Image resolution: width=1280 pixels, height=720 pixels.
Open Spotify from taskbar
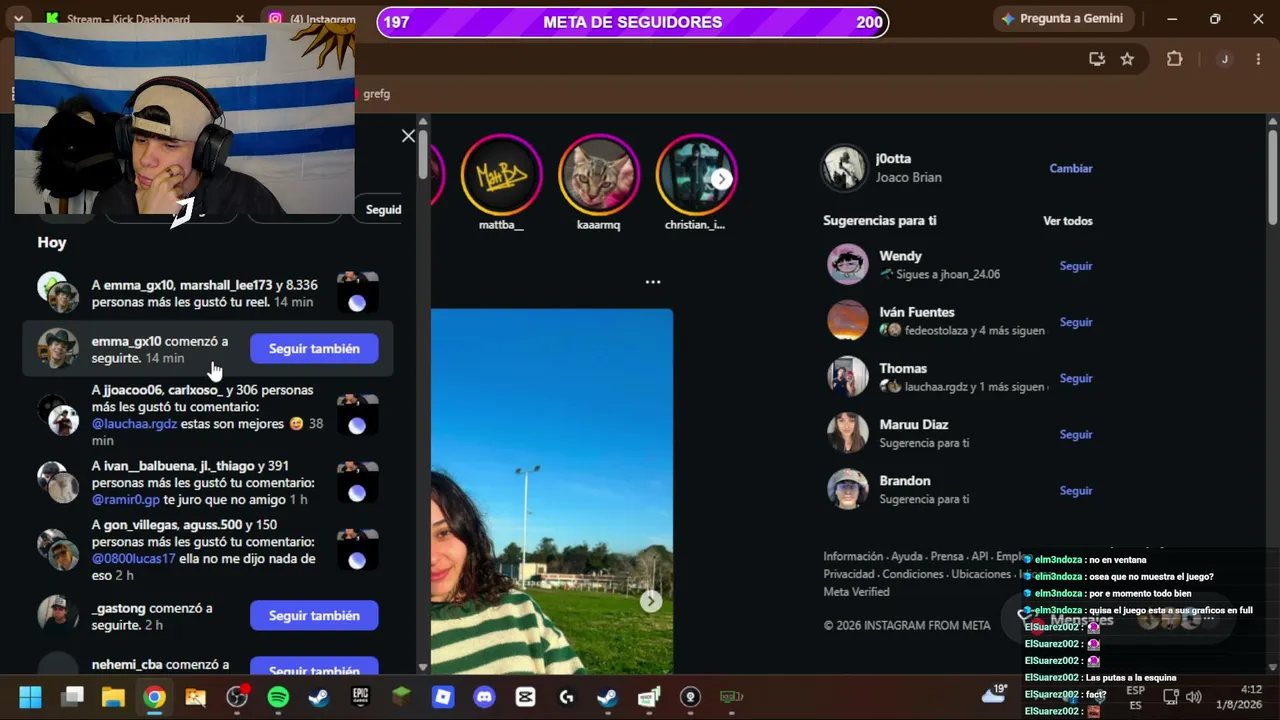click(x=278, y=697)
